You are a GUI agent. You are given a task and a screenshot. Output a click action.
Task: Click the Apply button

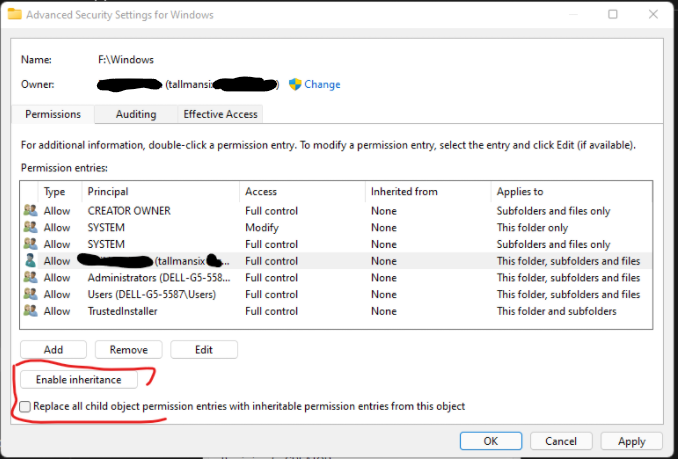pos(631,441)
